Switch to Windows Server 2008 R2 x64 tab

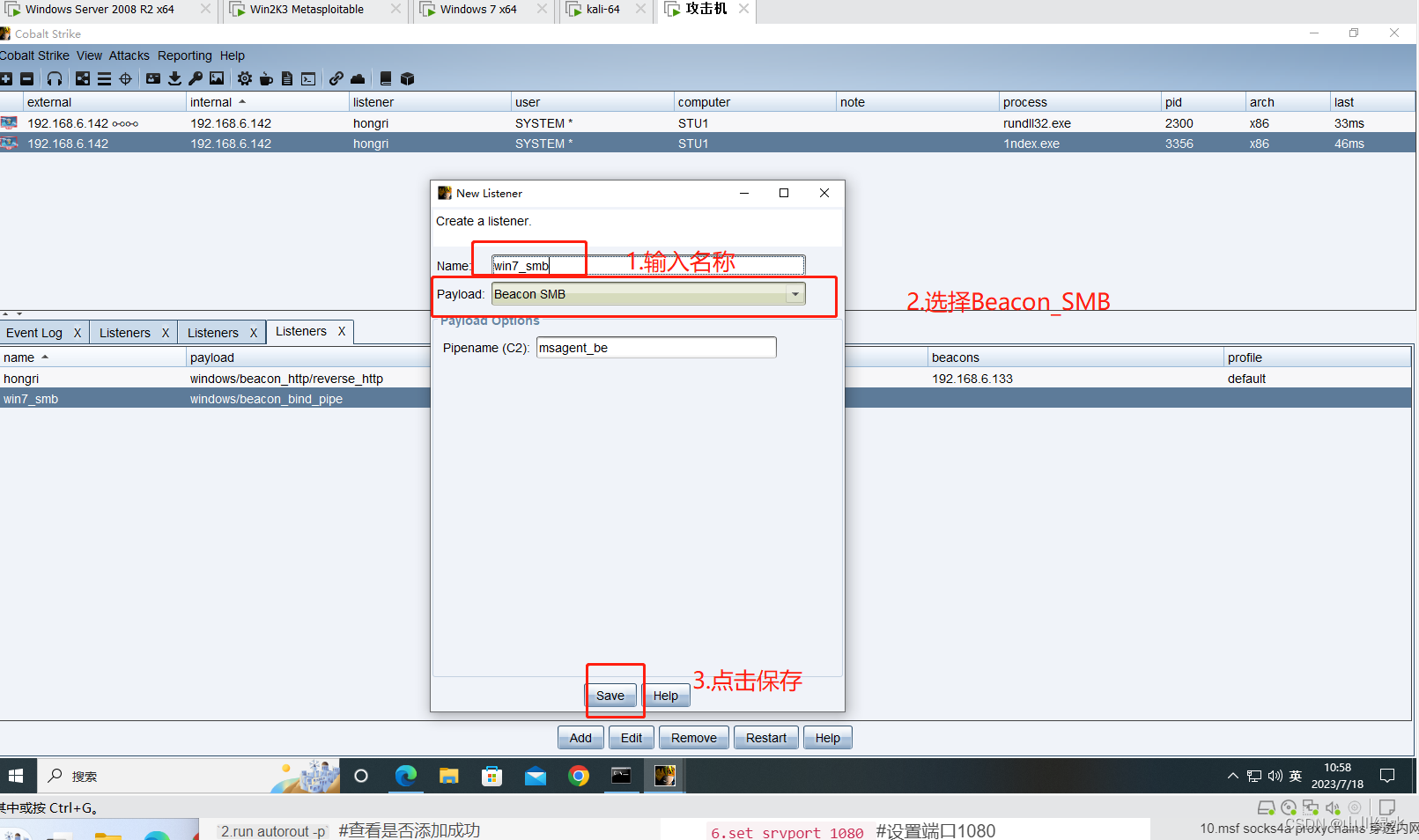[x=100, y=10]
